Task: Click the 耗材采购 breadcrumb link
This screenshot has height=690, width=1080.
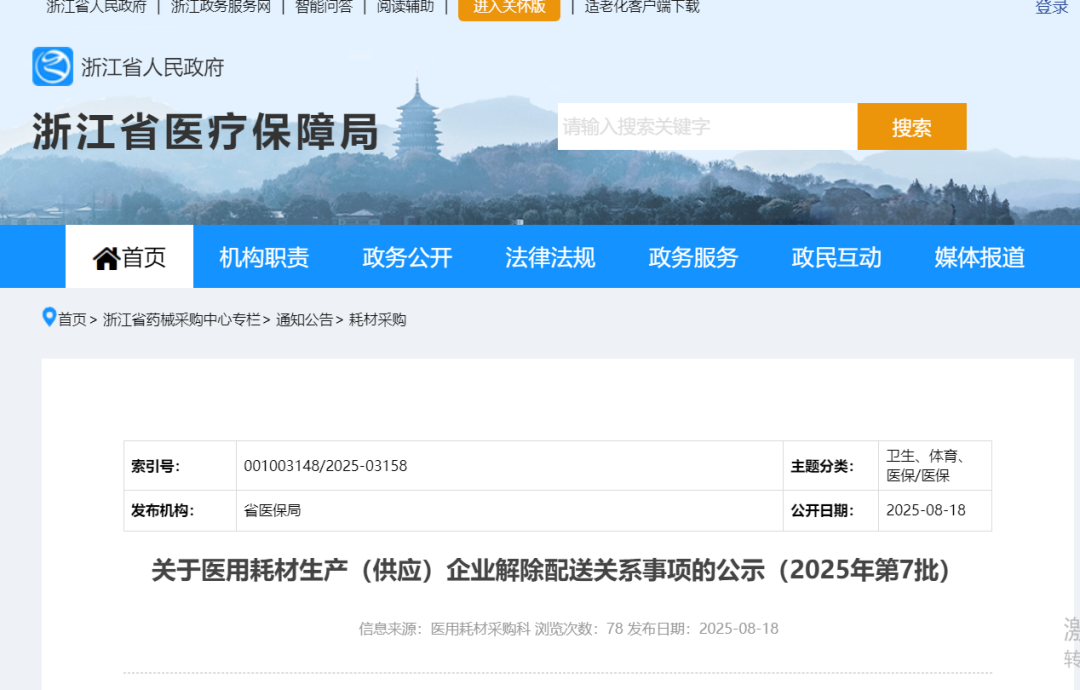Action: click(378, 320)
